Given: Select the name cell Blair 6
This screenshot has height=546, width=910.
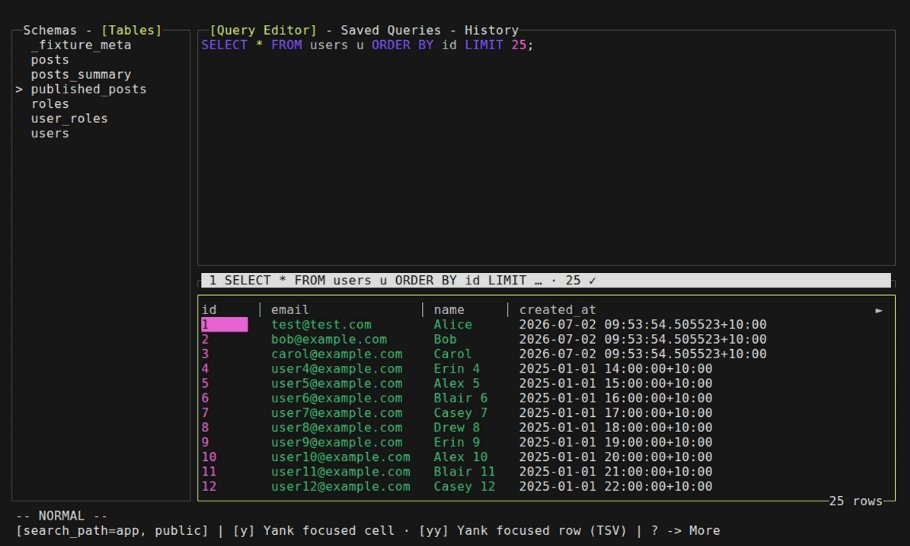Looking at the screenshot, I should pos(461,398).
